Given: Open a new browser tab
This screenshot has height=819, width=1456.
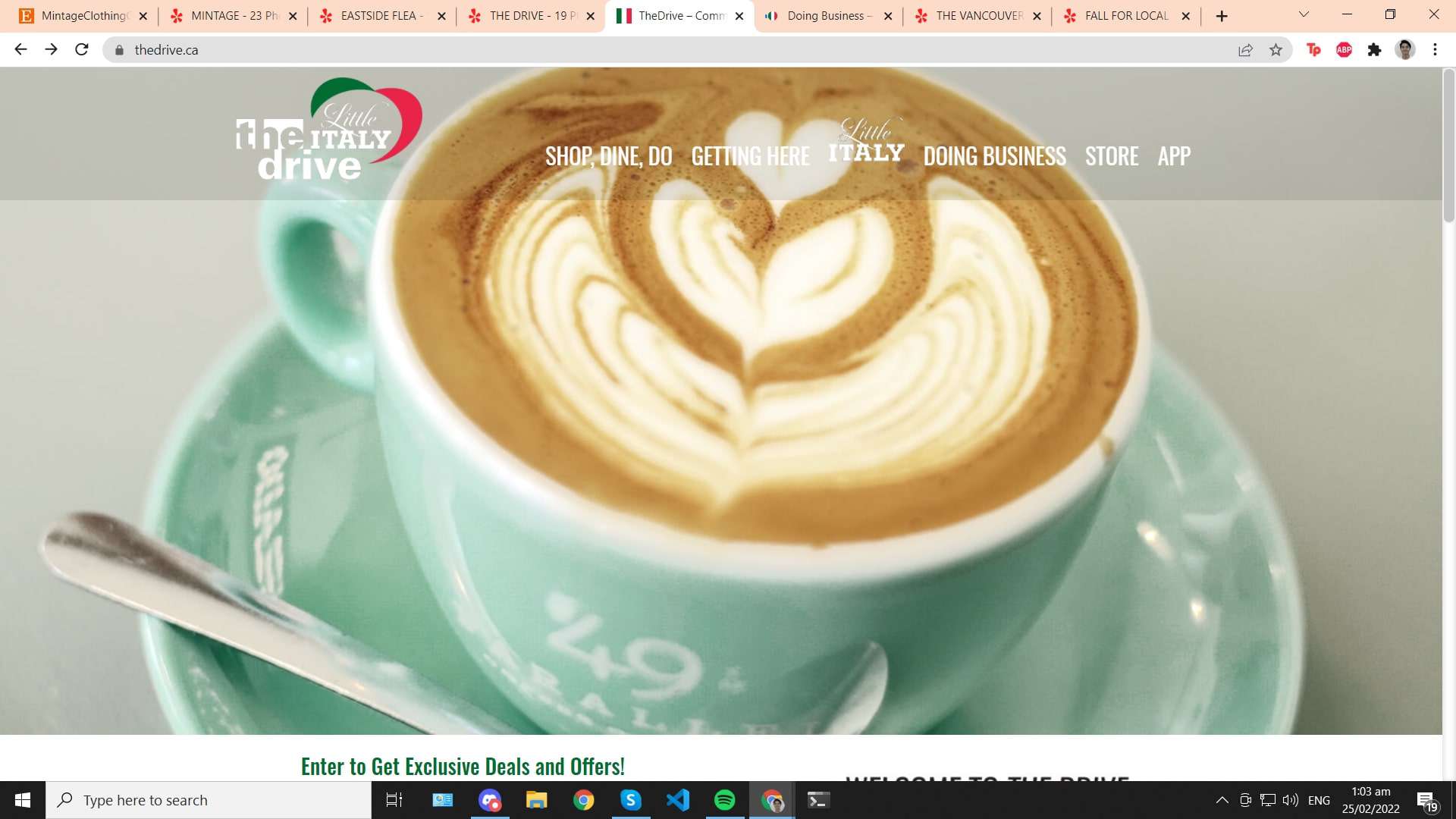Looking at the screenshot, I should [1221, 16].
